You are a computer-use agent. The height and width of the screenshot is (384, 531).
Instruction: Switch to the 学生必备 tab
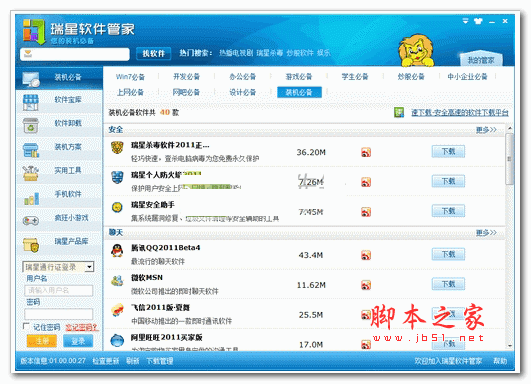[x=355, y=77]
